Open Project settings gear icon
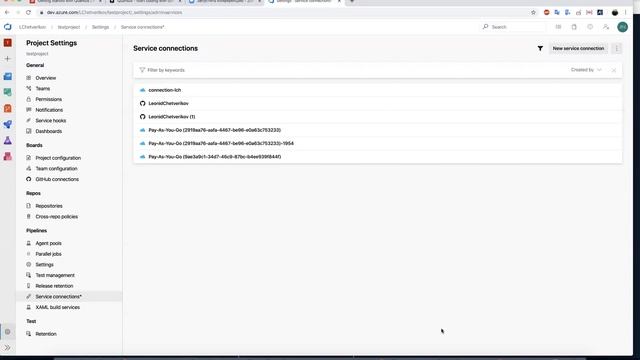This screenshot has height=360, width=640. tap(8, 332)
